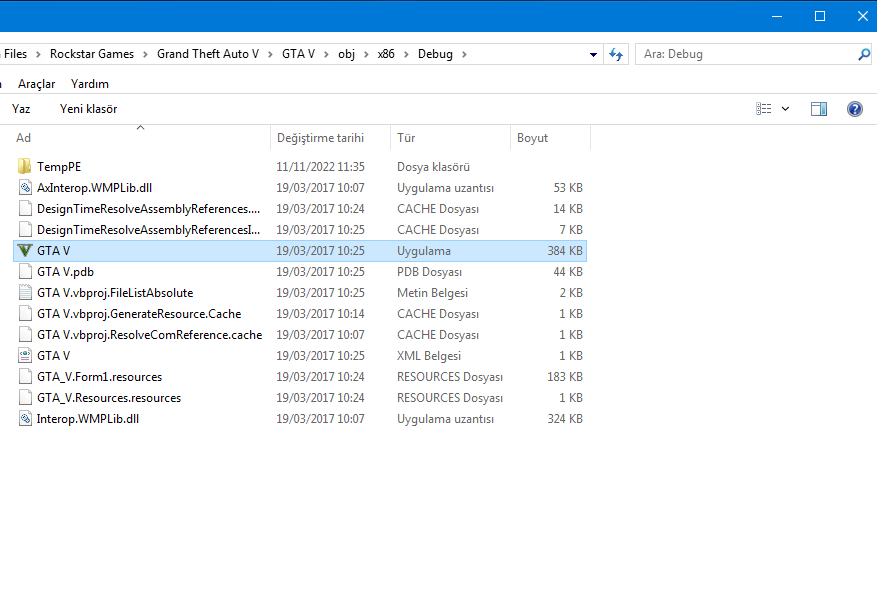Image resolution: width=877 pixels, height=593 pixels.
Task: Click the GTA V.vbproj.FileListAbsolute text file icon
Action: pos(25,293)
